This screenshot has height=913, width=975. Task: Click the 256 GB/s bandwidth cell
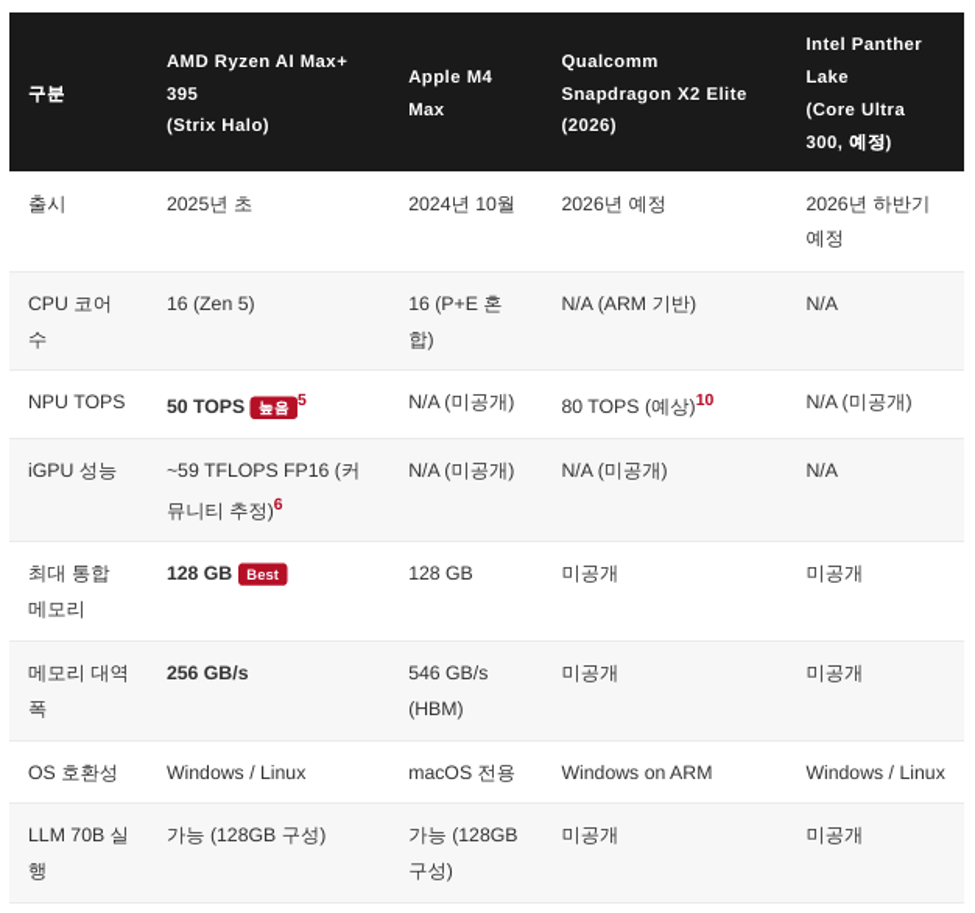coord(207,673)
